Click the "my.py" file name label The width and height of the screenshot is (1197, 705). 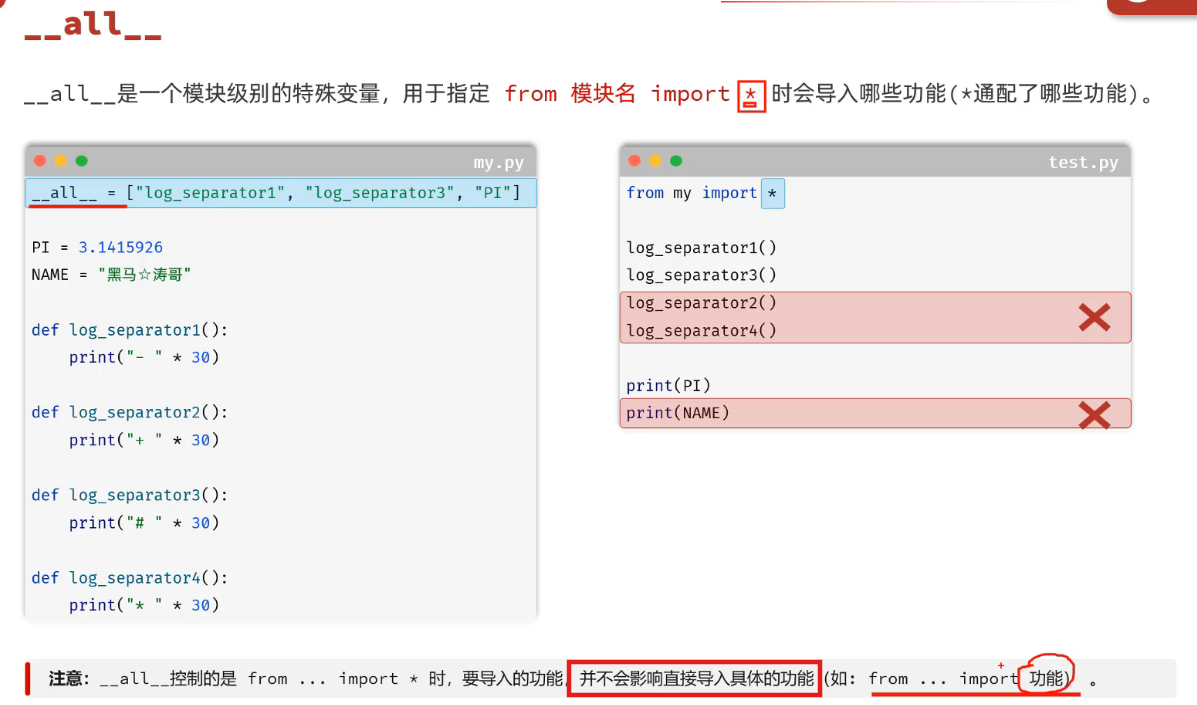point(498,163)
